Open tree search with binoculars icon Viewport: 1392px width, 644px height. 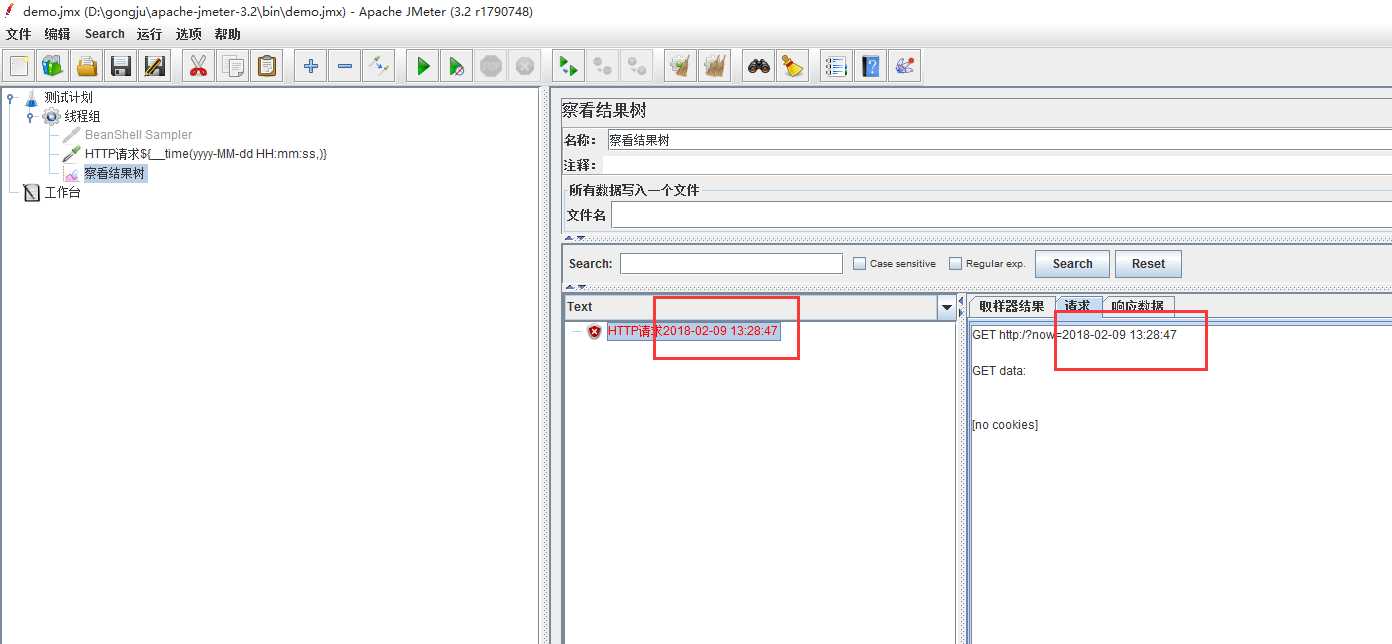click(x=758, y=66)
